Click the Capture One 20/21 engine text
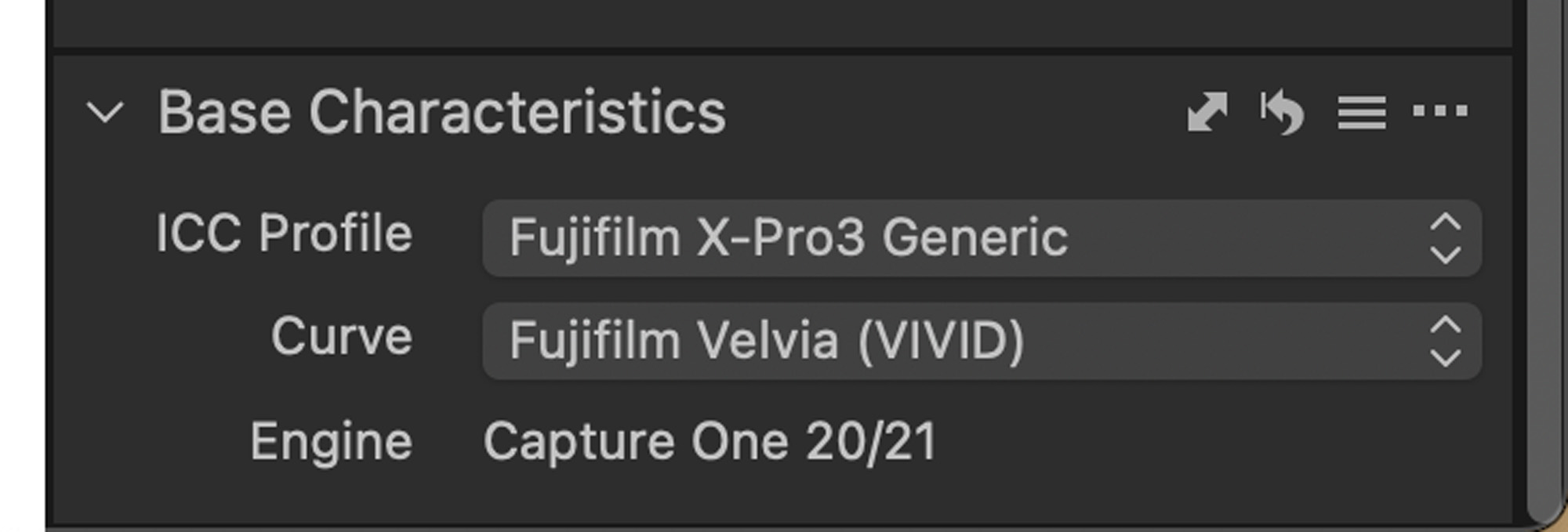Screen dimensions: 1568x532 tap(710, 442)
